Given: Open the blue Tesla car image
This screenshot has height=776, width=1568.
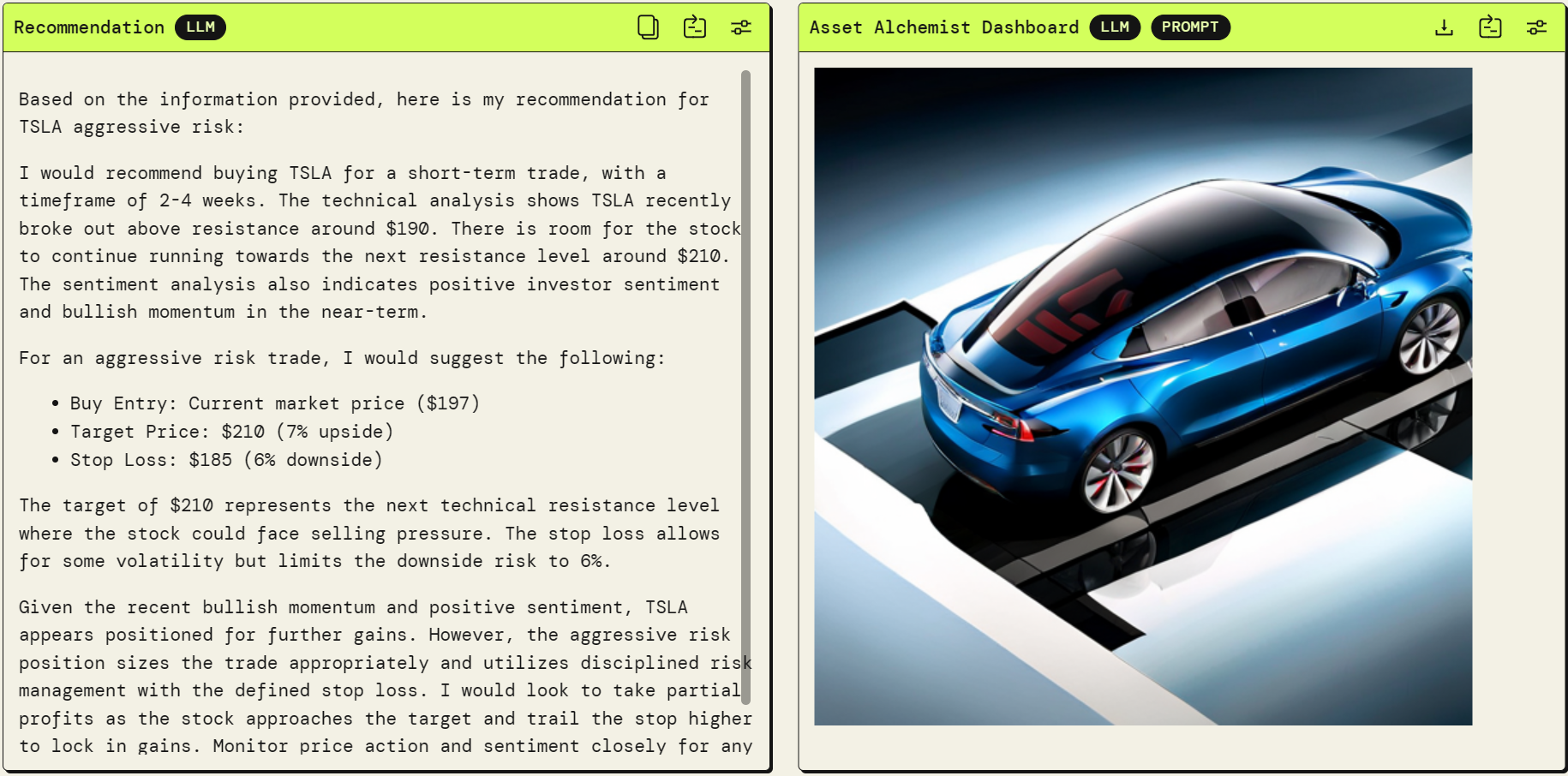Looking at the screenshot, I should pos(1143,397).
